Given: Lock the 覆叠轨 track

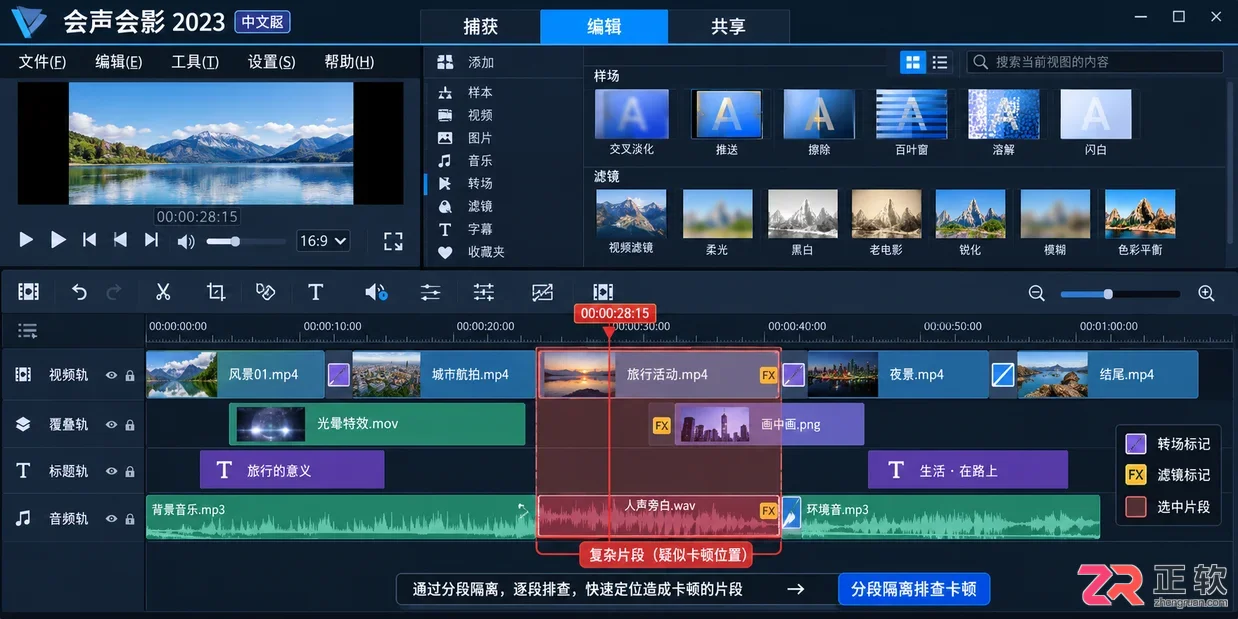Looking at the screenshot, I should pos(130,425).
